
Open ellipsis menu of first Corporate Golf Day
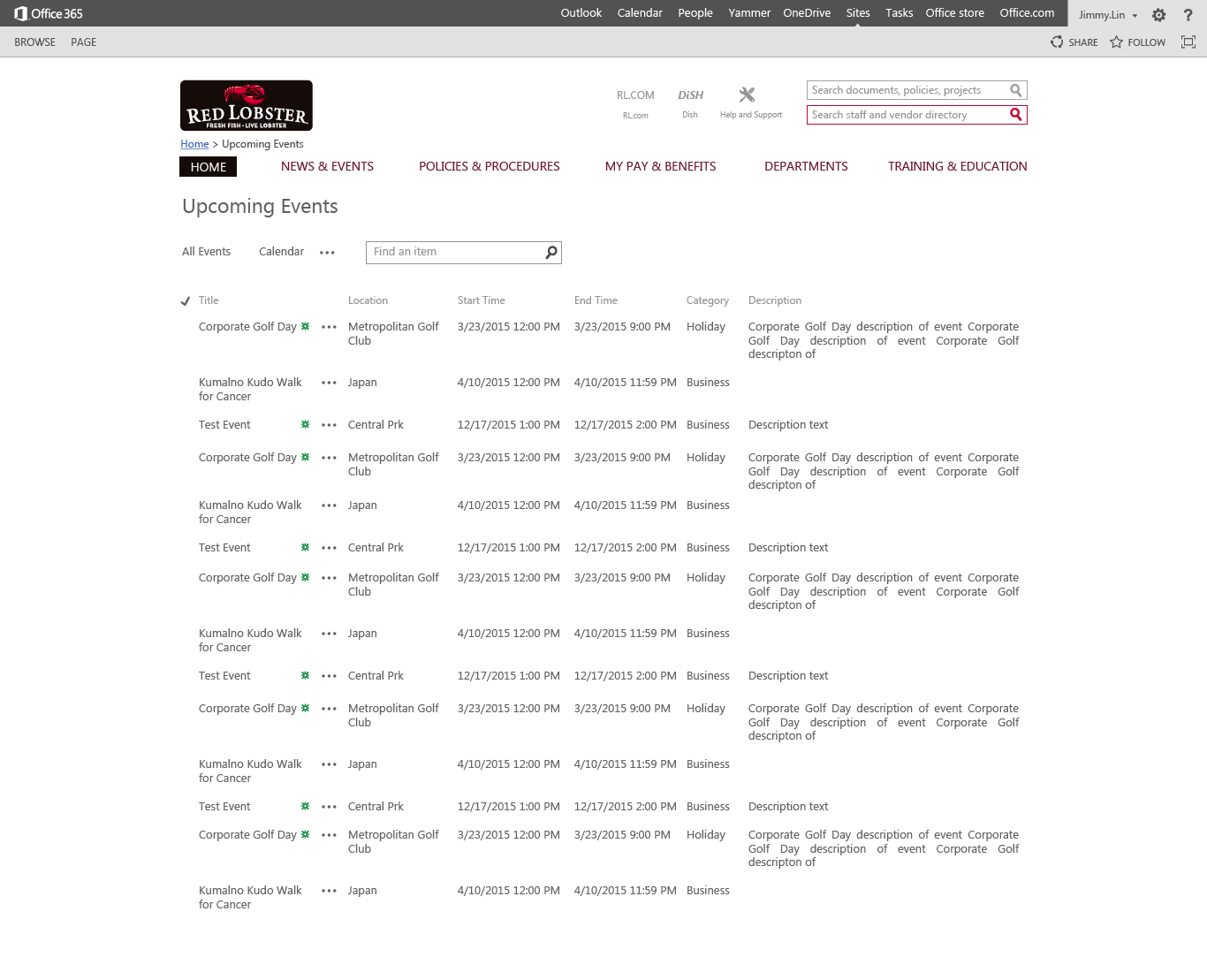329,327
